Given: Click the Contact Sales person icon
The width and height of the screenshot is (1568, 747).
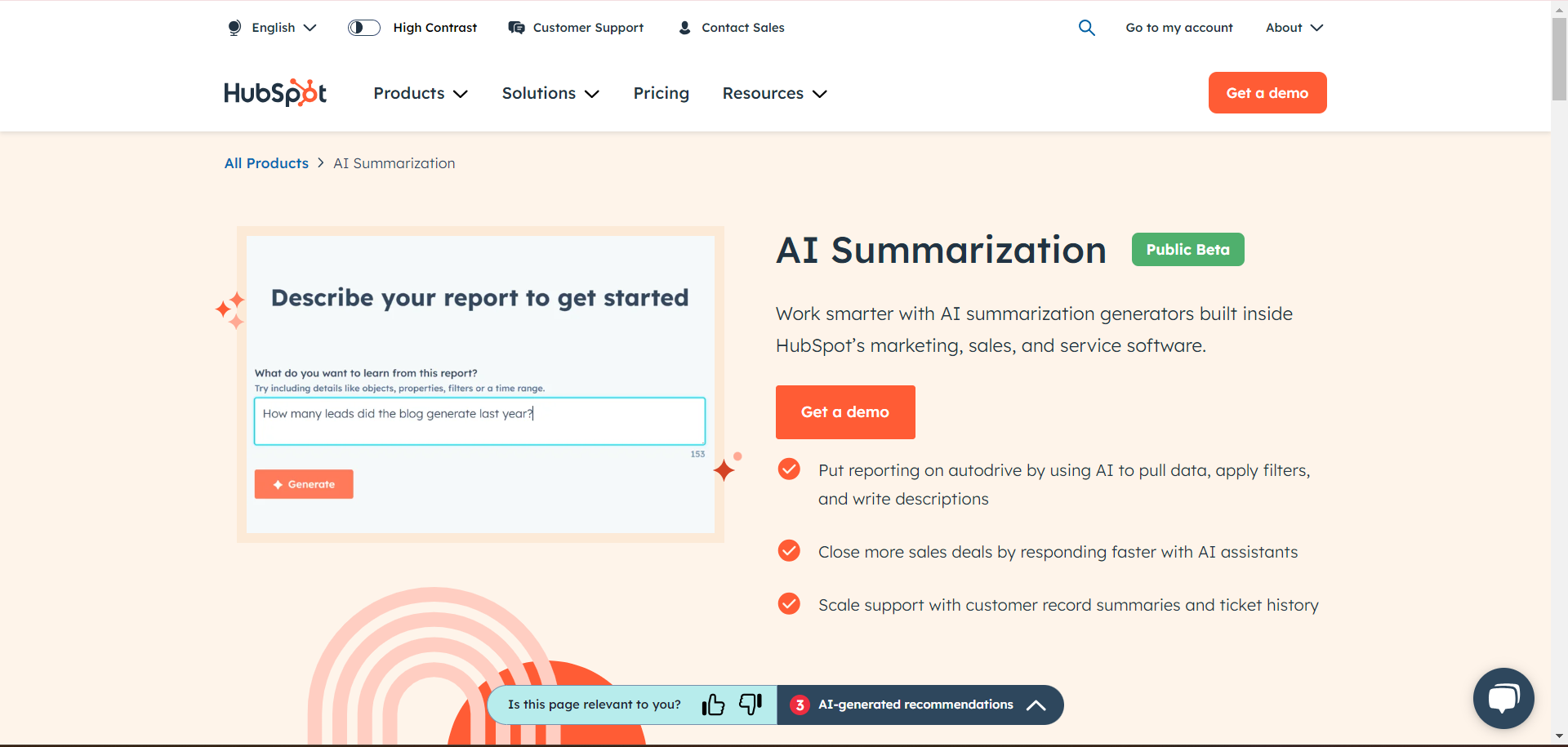Looking at the screenshot, I should pyautogui.click(x=685, y=28).
